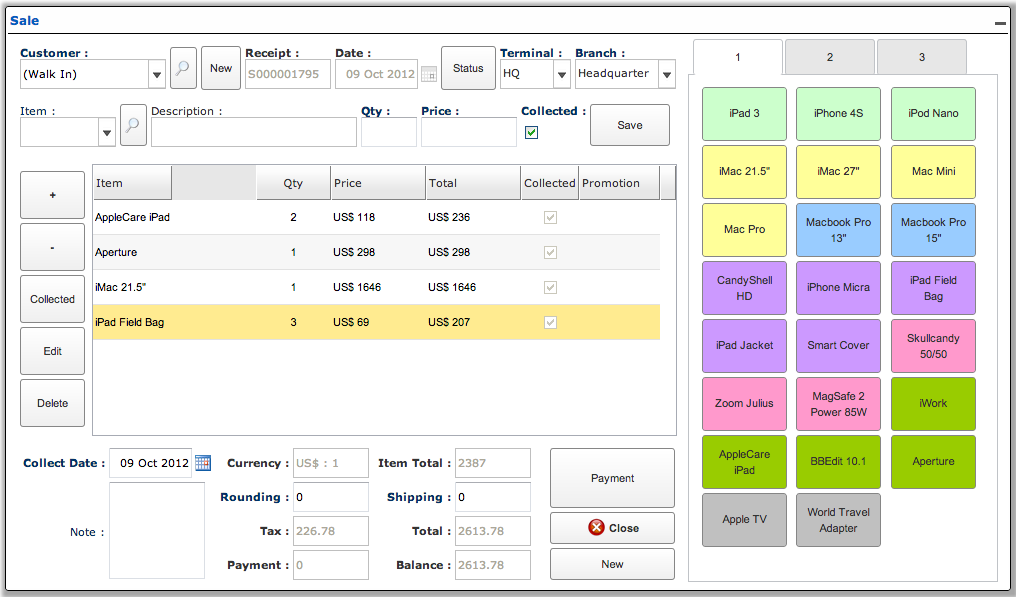Image resolution: width=1016 pixels, height=597 pixels.
Task: Click the Qty input field
Action: point(389,132)
